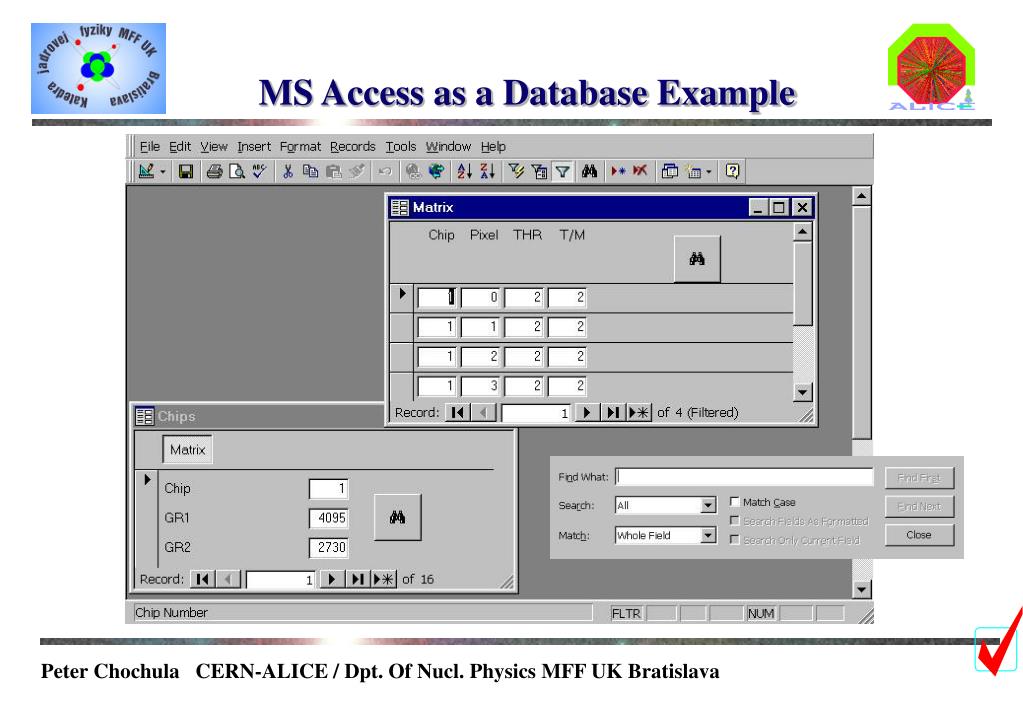
Task: Click the Cut scissors icon
Action: point(287,172)
